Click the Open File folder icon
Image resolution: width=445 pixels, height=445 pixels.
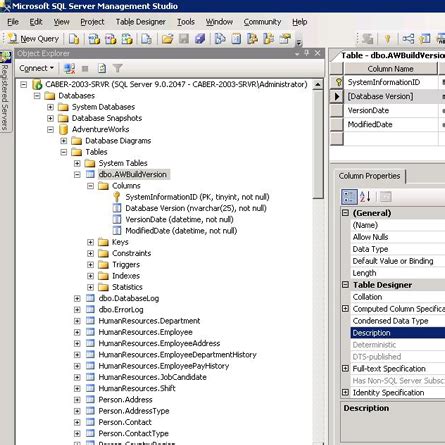click(167, 39)
